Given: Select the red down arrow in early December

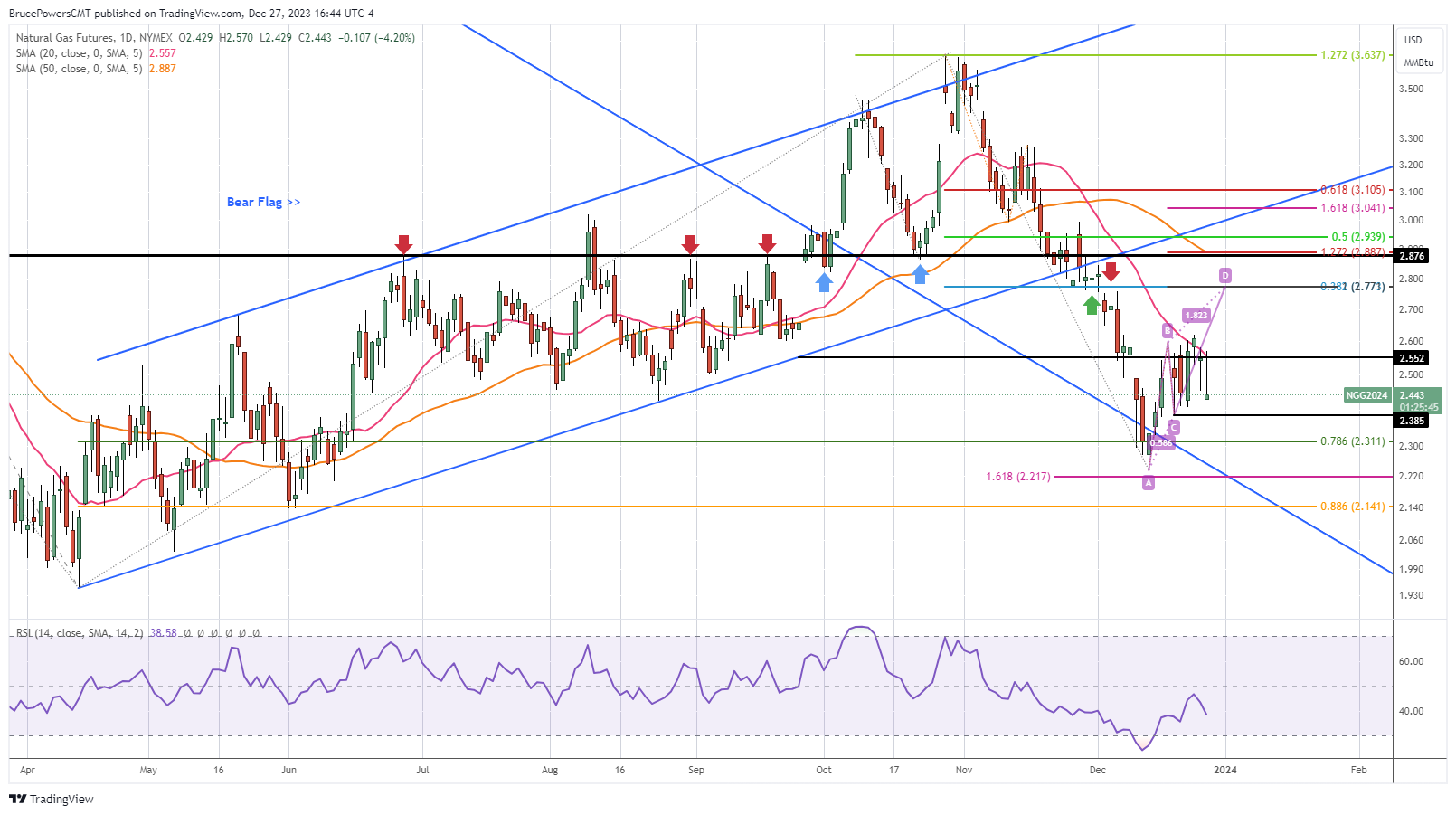Looking at the screenshot, I should pyautogui.click(x=1111, y=270).
